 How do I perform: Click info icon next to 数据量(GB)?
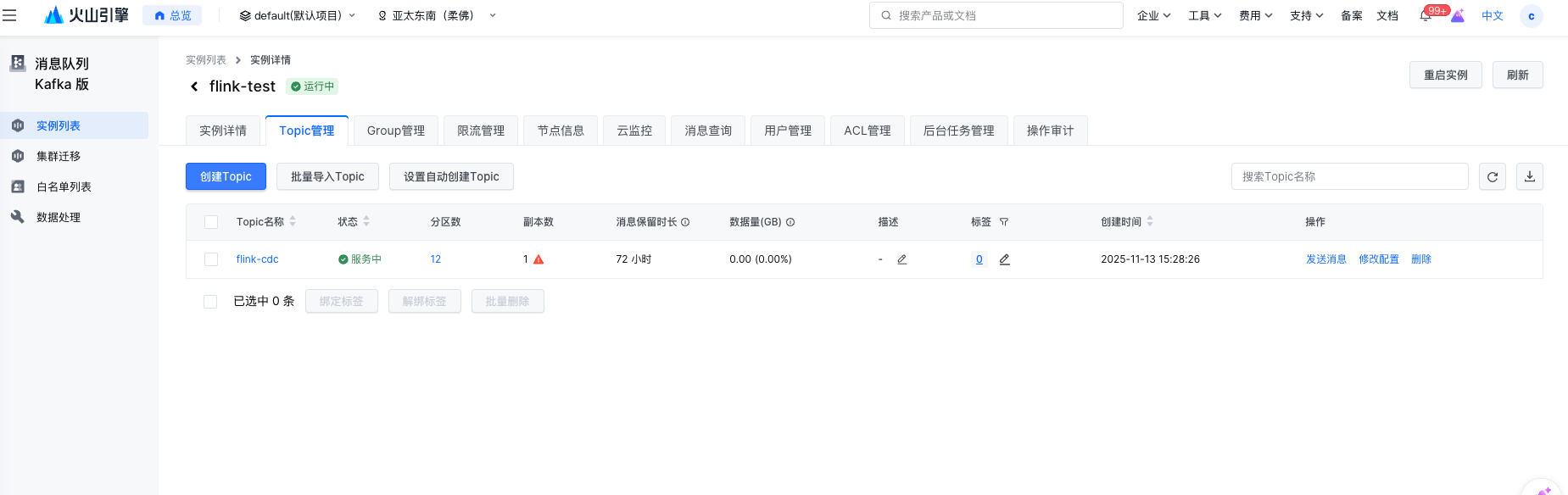pos(790,222)
